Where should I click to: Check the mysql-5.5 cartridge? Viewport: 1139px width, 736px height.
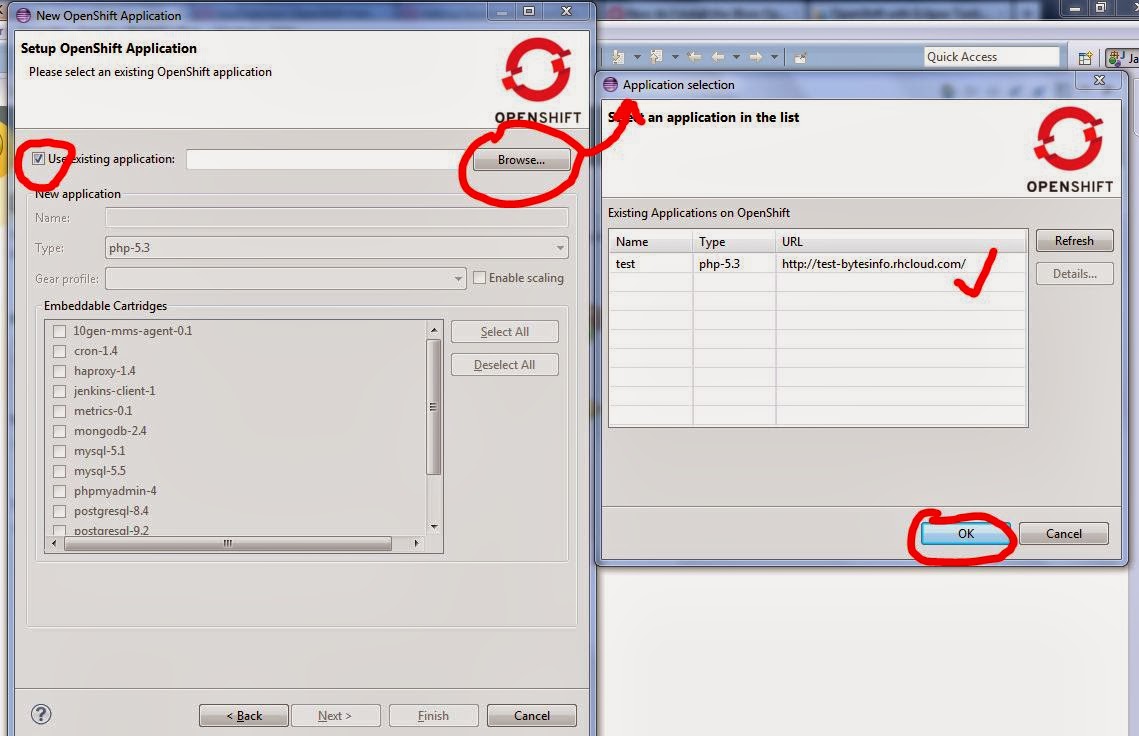[60, 471]
